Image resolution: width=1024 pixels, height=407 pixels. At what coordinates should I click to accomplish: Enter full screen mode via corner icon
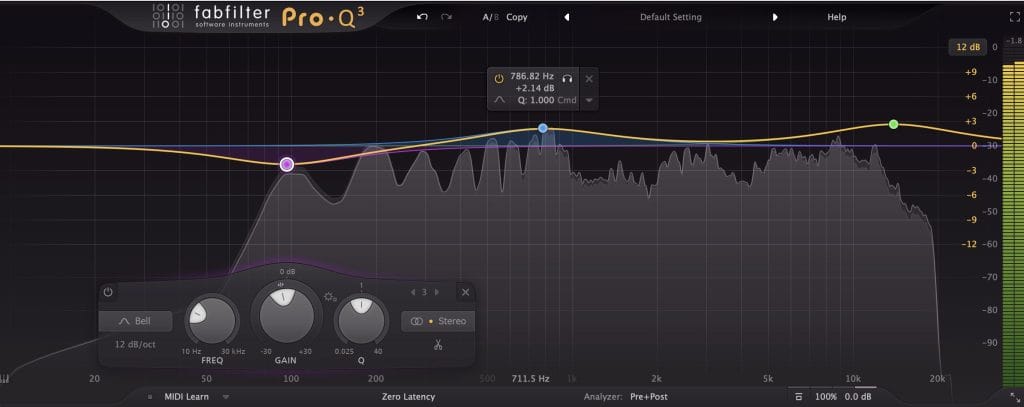coord(1015,17)
